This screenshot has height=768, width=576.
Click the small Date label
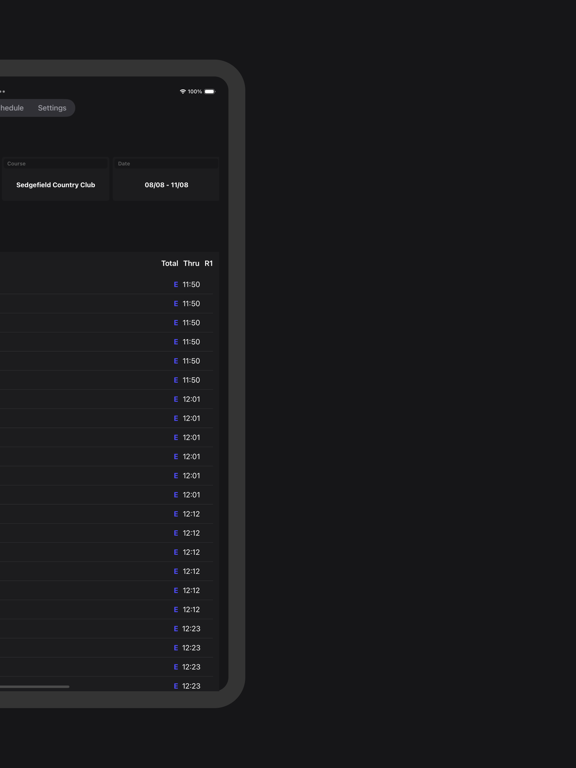[124, 164]
